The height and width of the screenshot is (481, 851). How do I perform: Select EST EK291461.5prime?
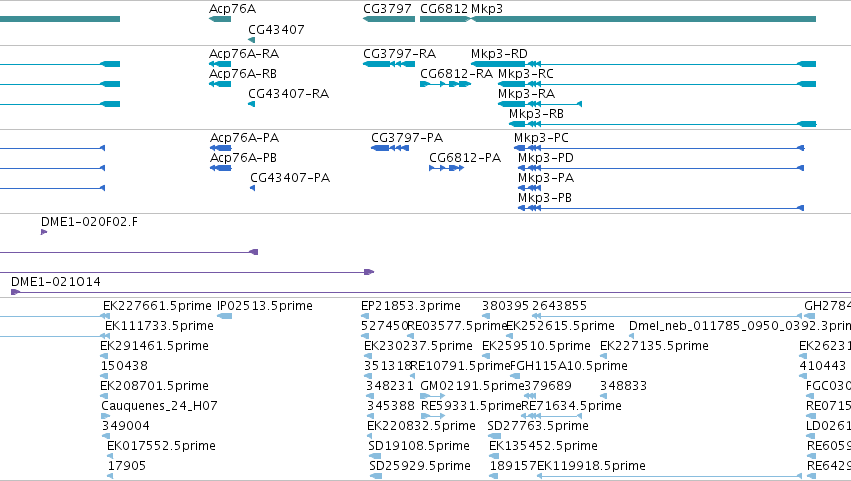pyautogui.click(x=154, y=346)
